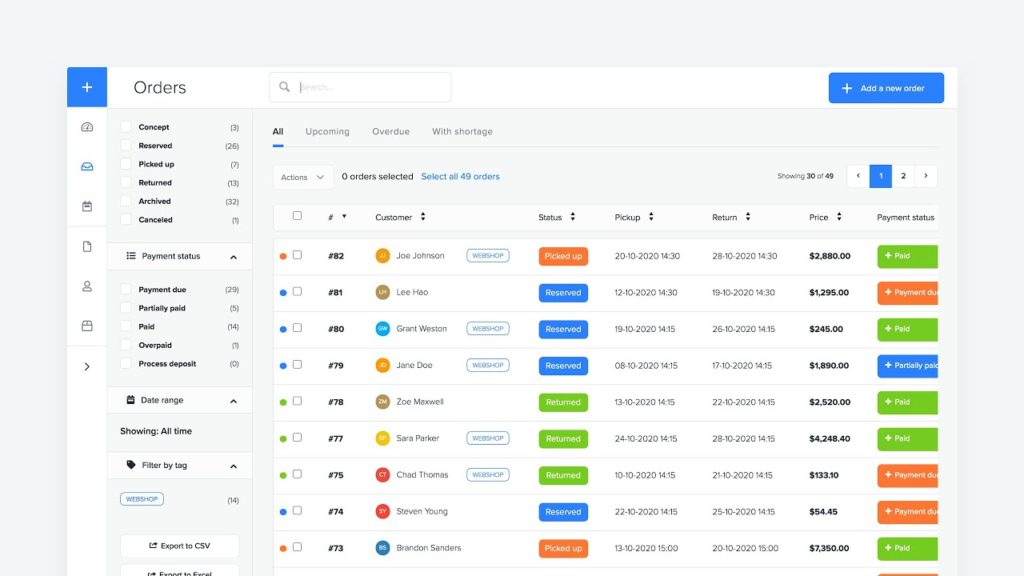Select the checkbox for order #82

pos(297,255)
